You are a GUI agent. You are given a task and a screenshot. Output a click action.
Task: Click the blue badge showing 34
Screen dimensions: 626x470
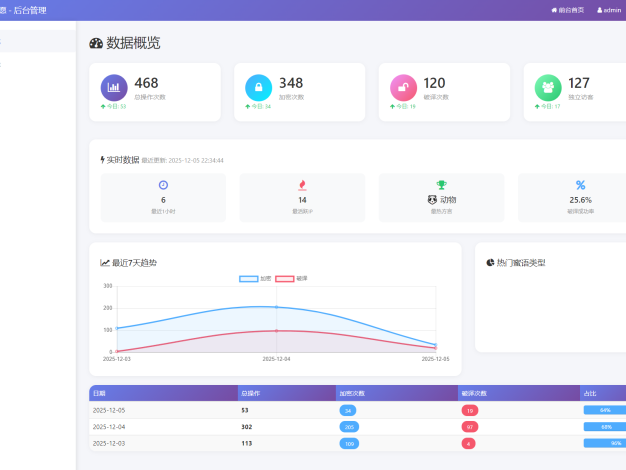(x=348, y=411)
